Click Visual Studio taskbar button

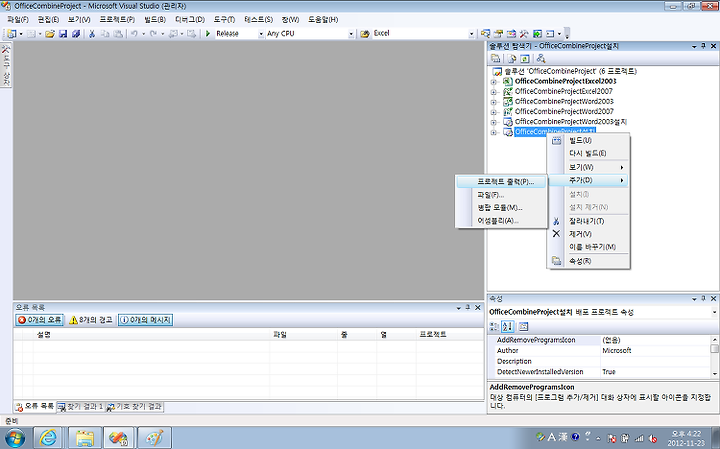pyautogui.click(x=118, y=438)
